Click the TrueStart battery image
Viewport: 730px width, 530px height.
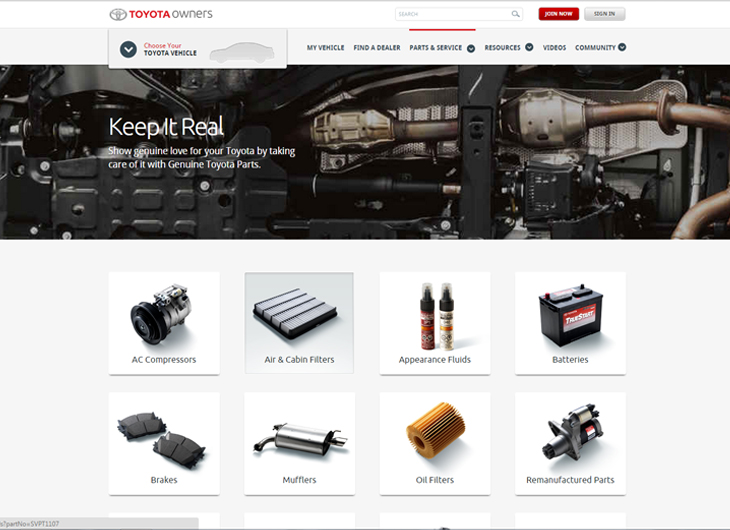pyautogui.click(x=571, y=315)
